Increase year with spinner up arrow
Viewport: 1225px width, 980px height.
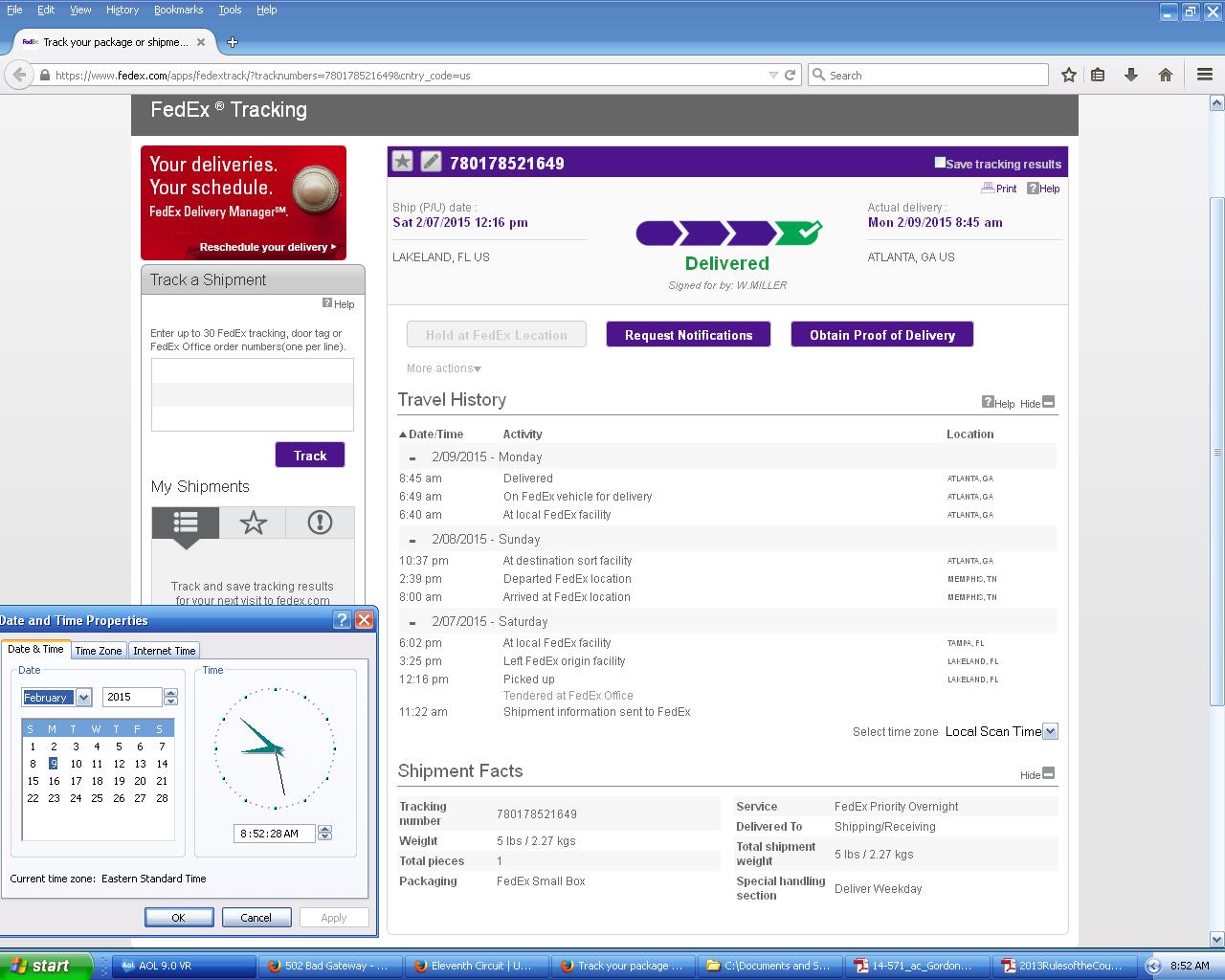coord(170,693)
